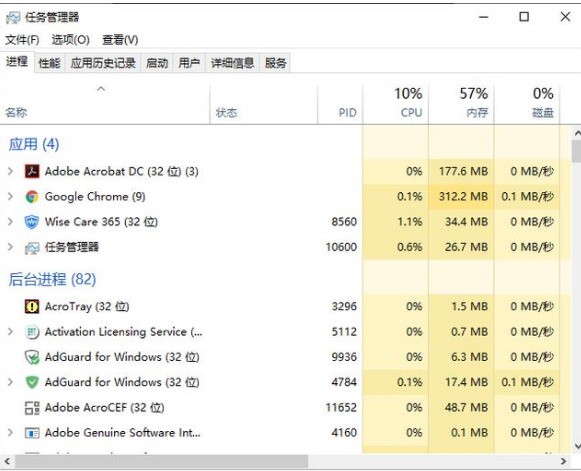Screen dimensions: 581x471
Task: Click the green AdGuard shield icon PID 4784
Action: 32,382
